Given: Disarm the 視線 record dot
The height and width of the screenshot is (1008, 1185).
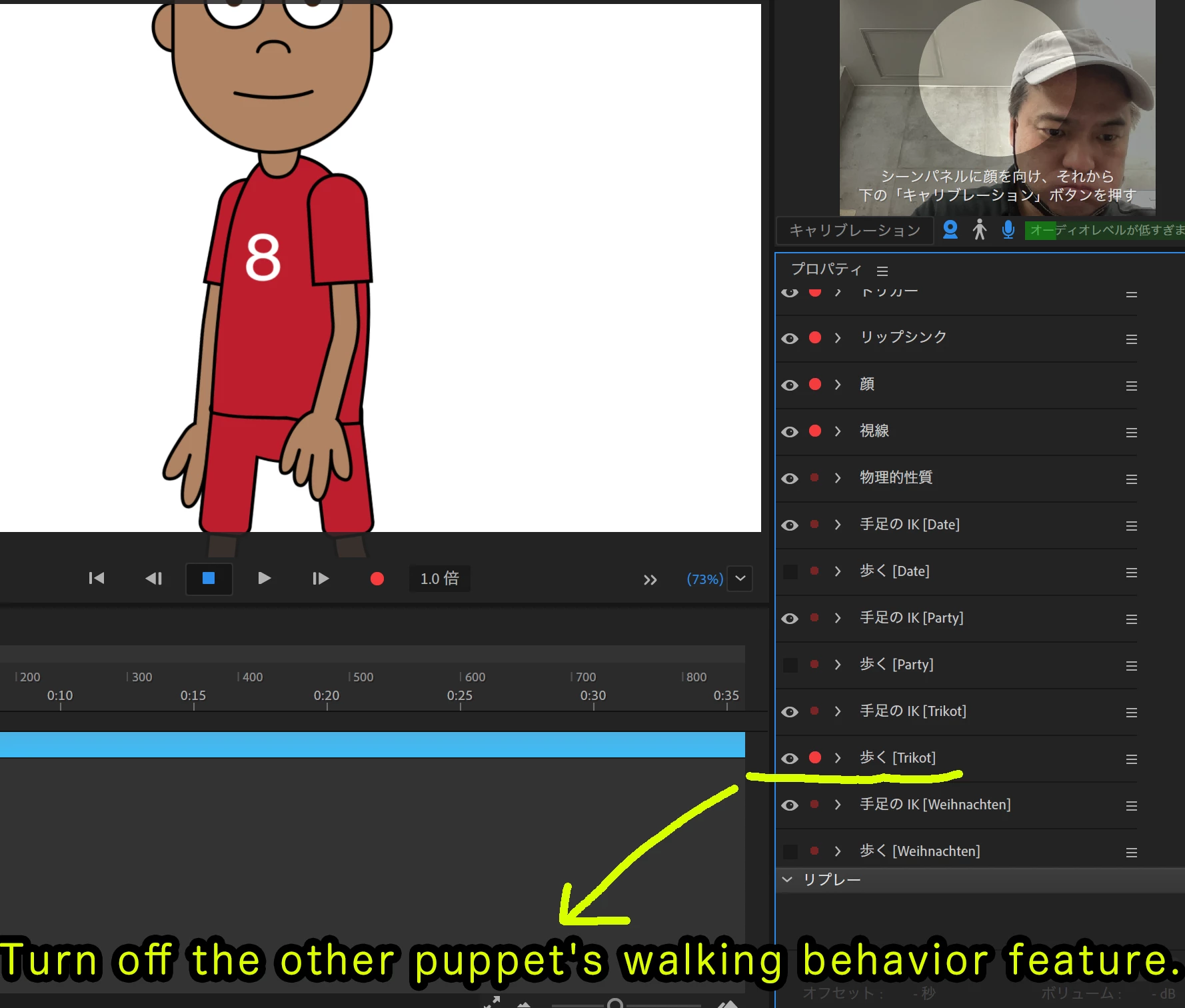Looking at the screenshot, I should (814, 431).
